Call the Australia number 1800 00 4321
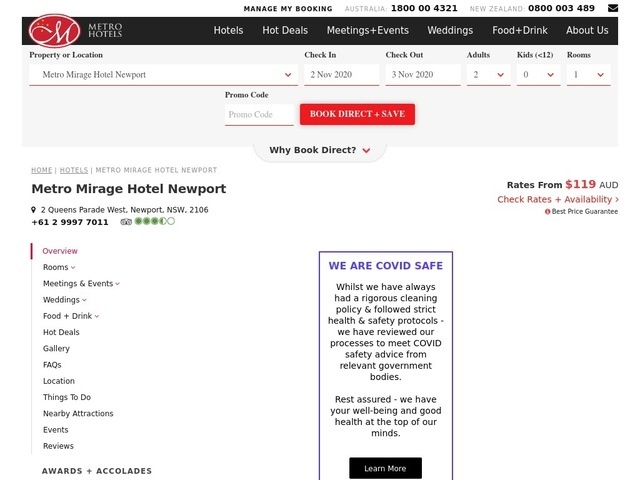This screenshot has width=640, height=480. 424,8
